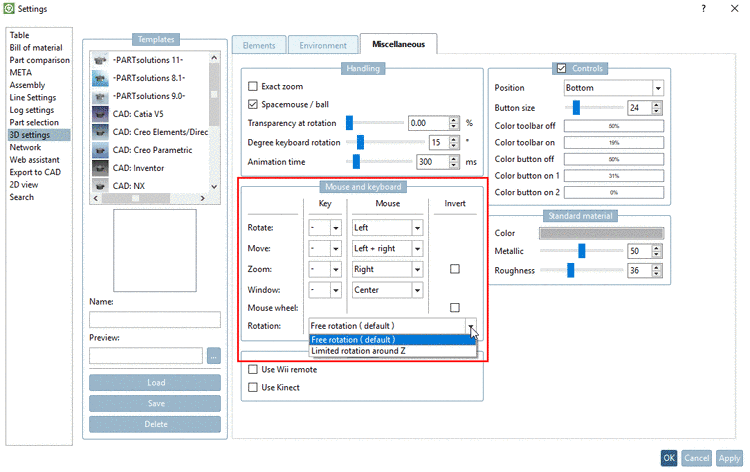This screenshot has height=472, width=750.
Task: Click the Cancel button
Action: click(696, 458)
